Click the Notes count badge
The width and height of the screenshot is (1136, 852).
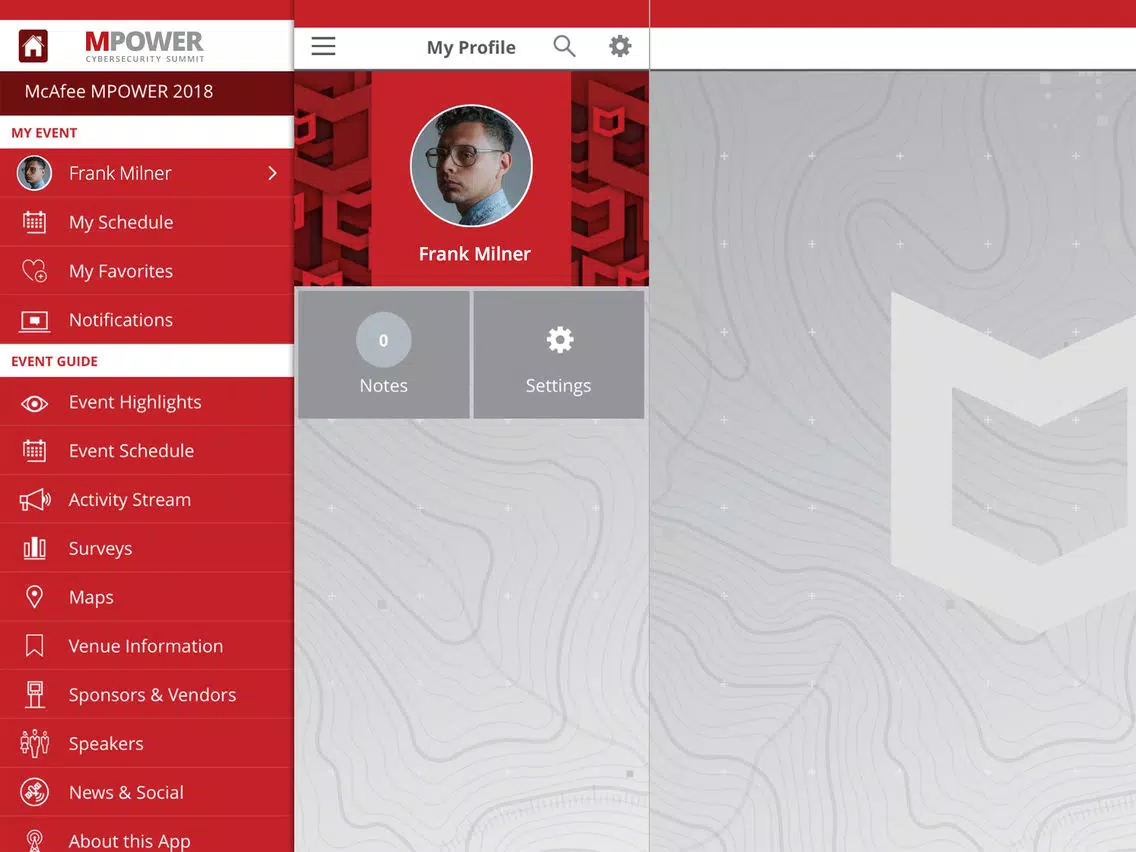coord(383,340)
